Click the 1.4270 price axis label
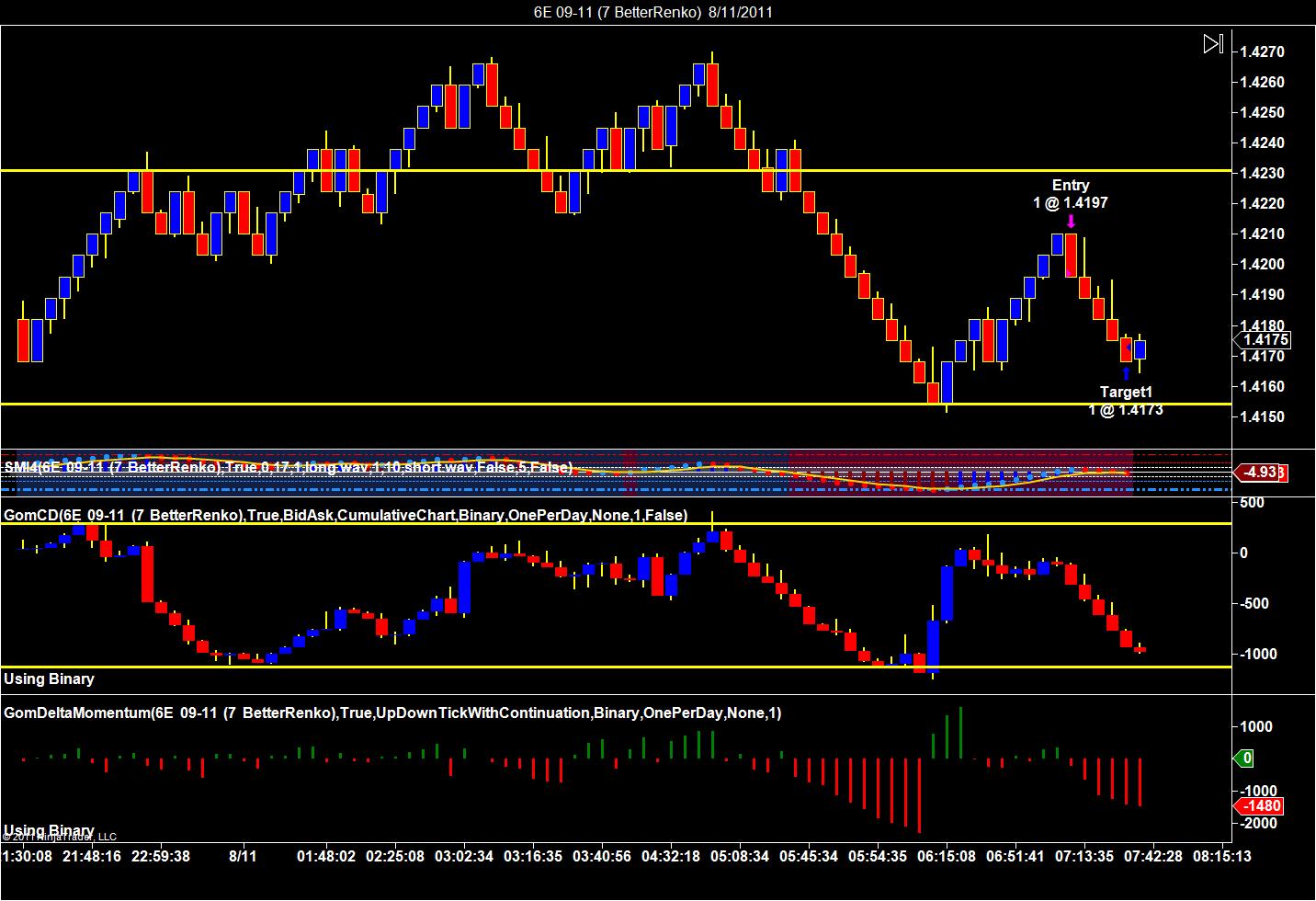The image size is (1316, 901). (x=1263, y=52)
